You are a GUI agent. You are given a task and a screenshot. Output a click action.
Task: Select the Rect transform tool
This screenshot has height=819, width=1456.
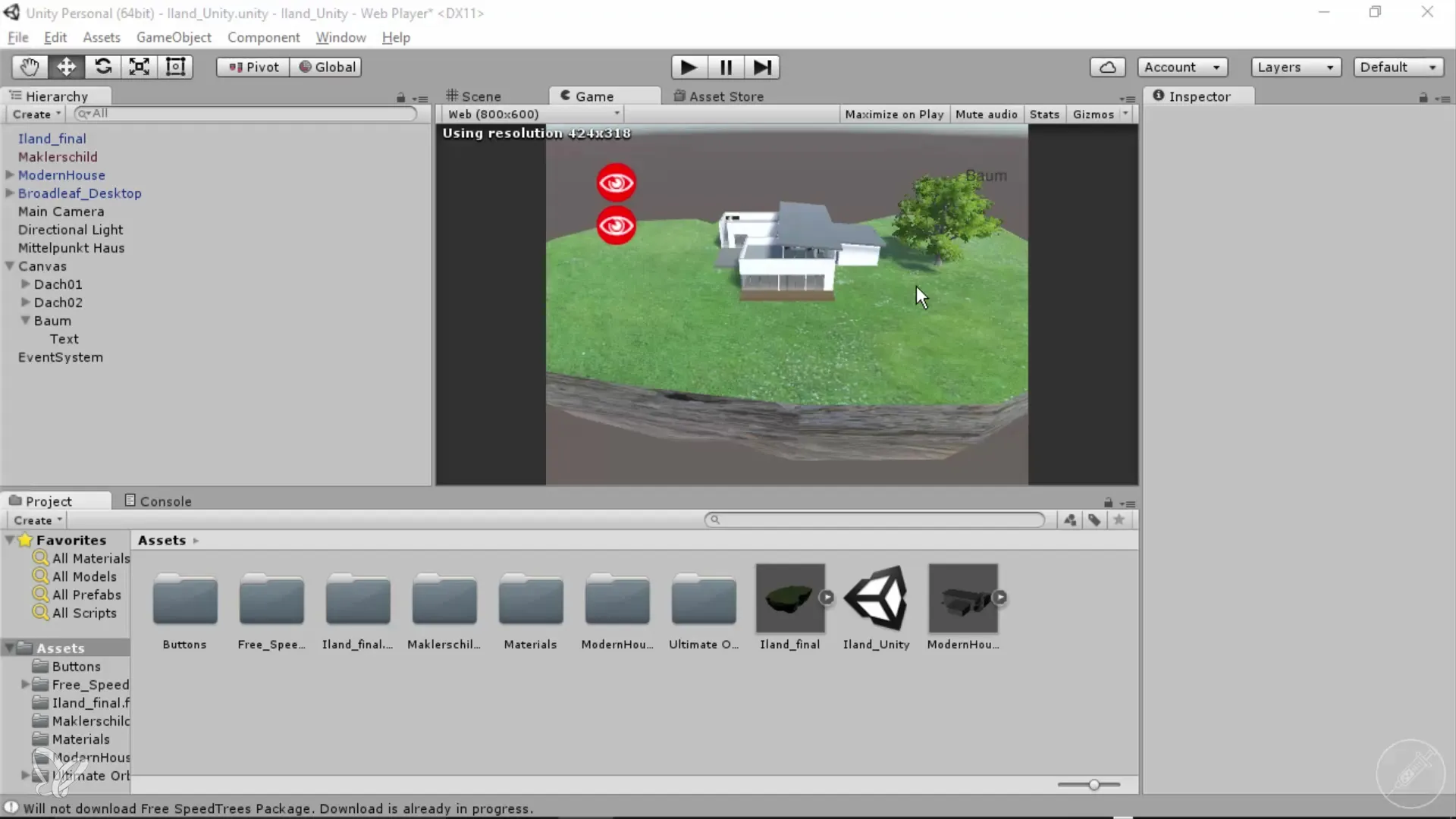[x=175, y=67]
